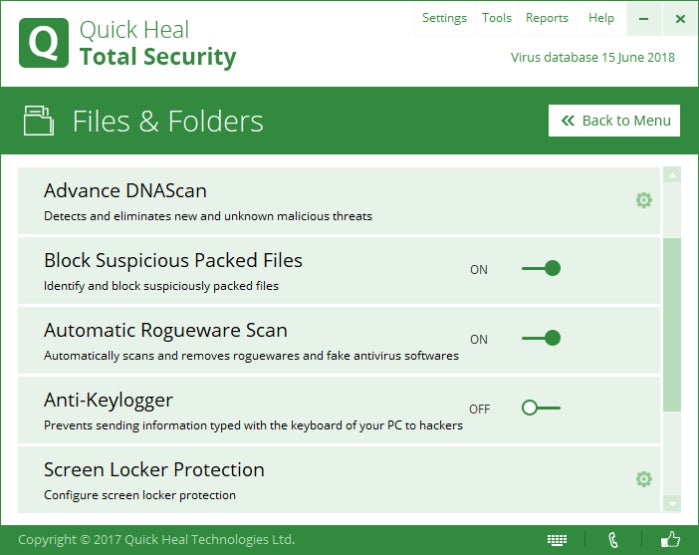Click the Anti-Keylogger OFF status label

coord(479,409)
